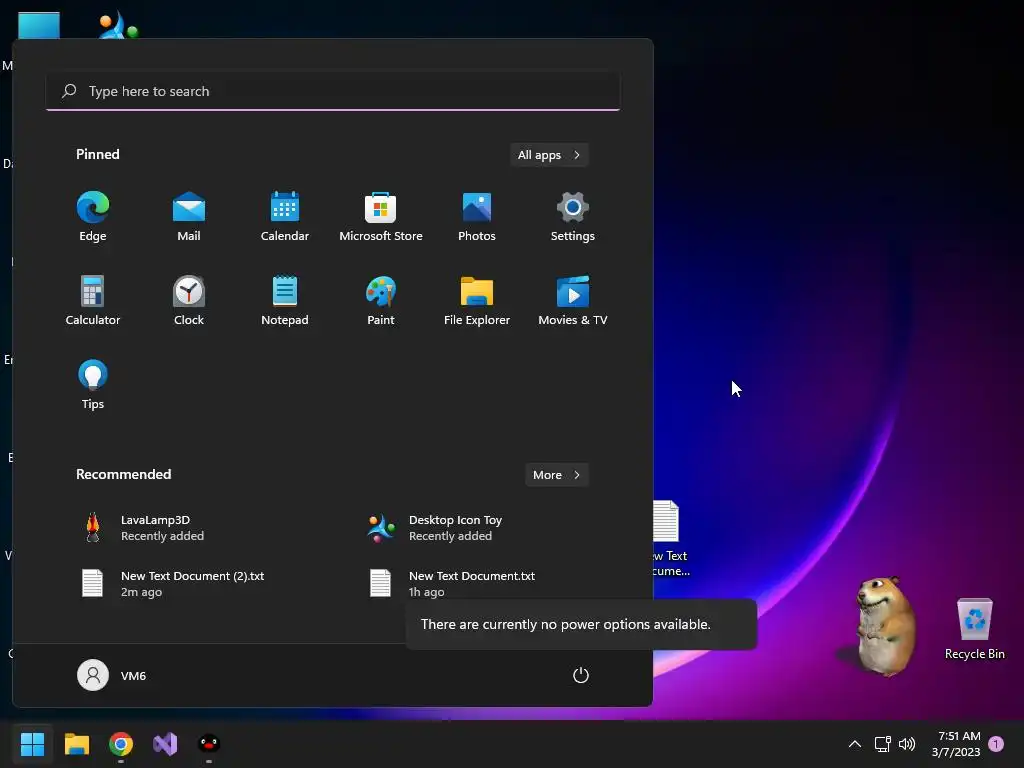Open the network status tray icon
This screenshot has height=768, width=1024.
[x=882, y=743]
